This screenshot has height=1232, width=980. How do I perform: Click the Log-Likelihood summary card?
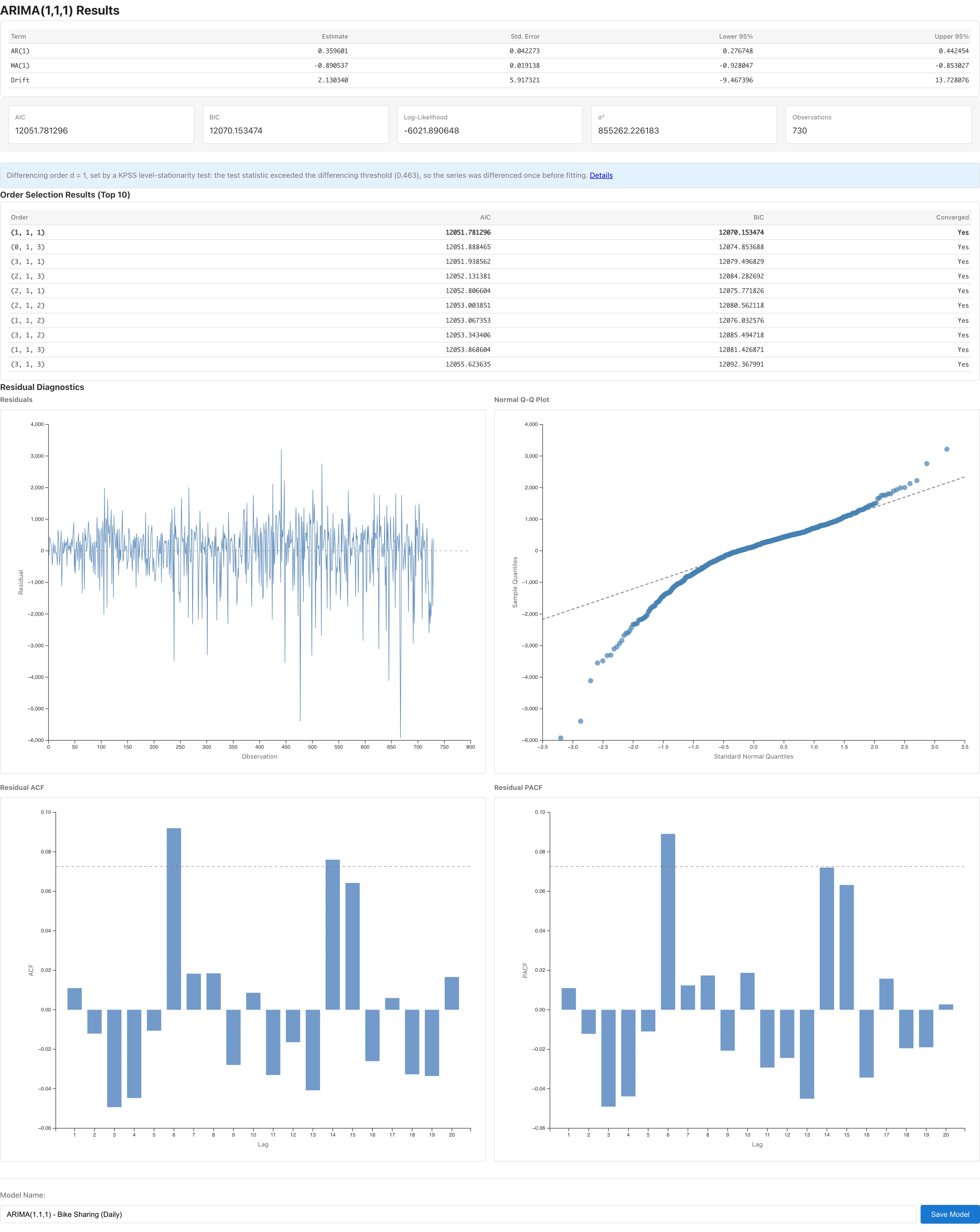click(490, 125)
